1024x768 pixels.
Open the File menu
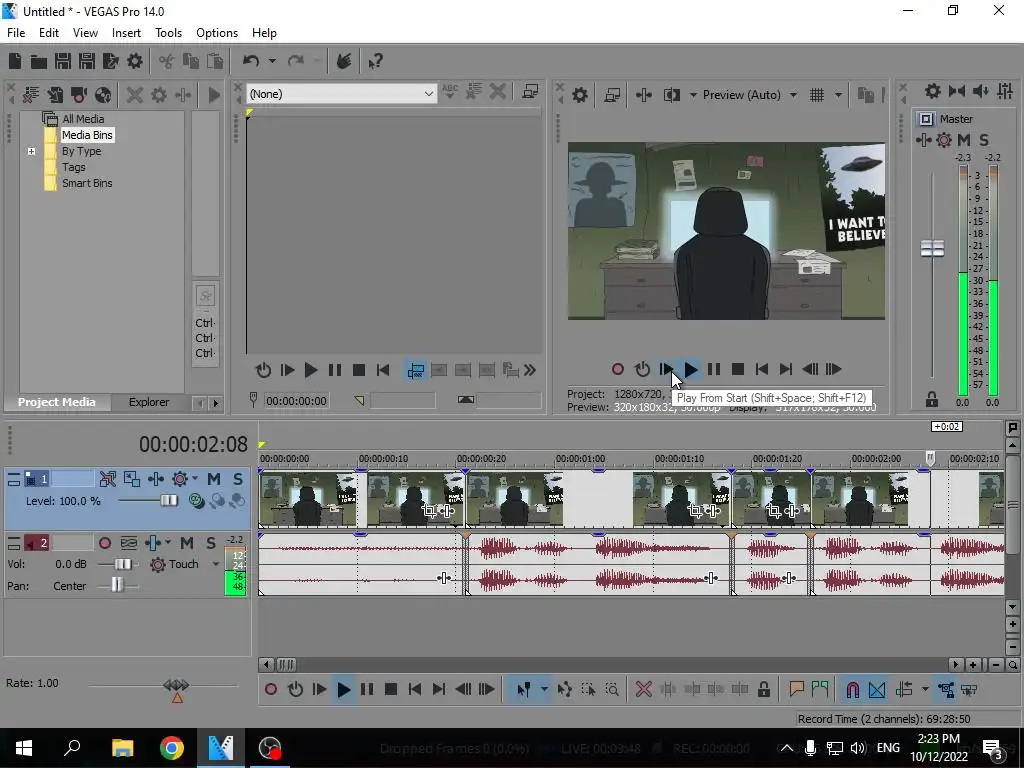tap(16, 33)
